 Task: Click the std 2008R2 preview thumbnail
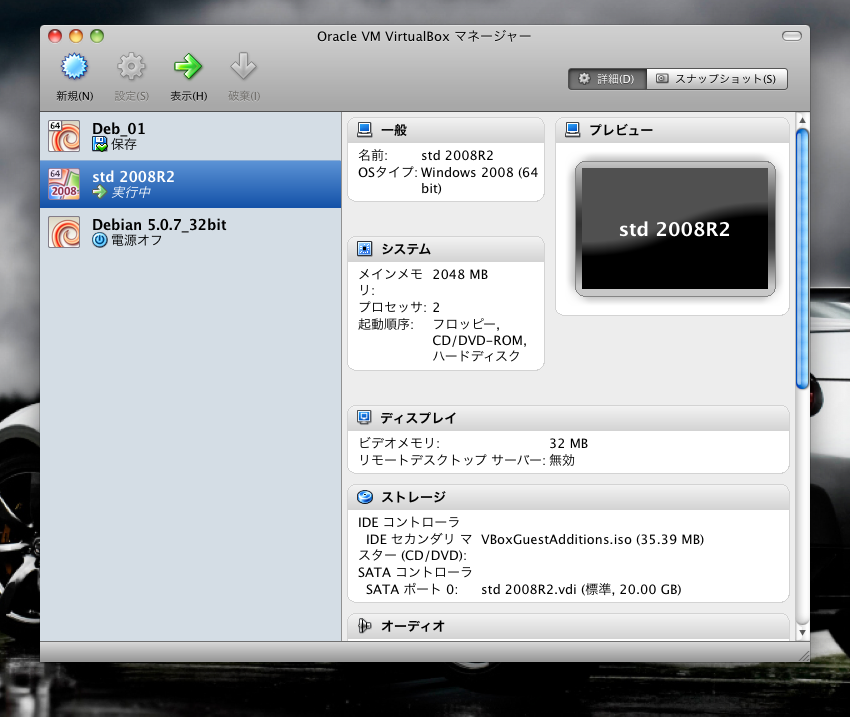675,229
